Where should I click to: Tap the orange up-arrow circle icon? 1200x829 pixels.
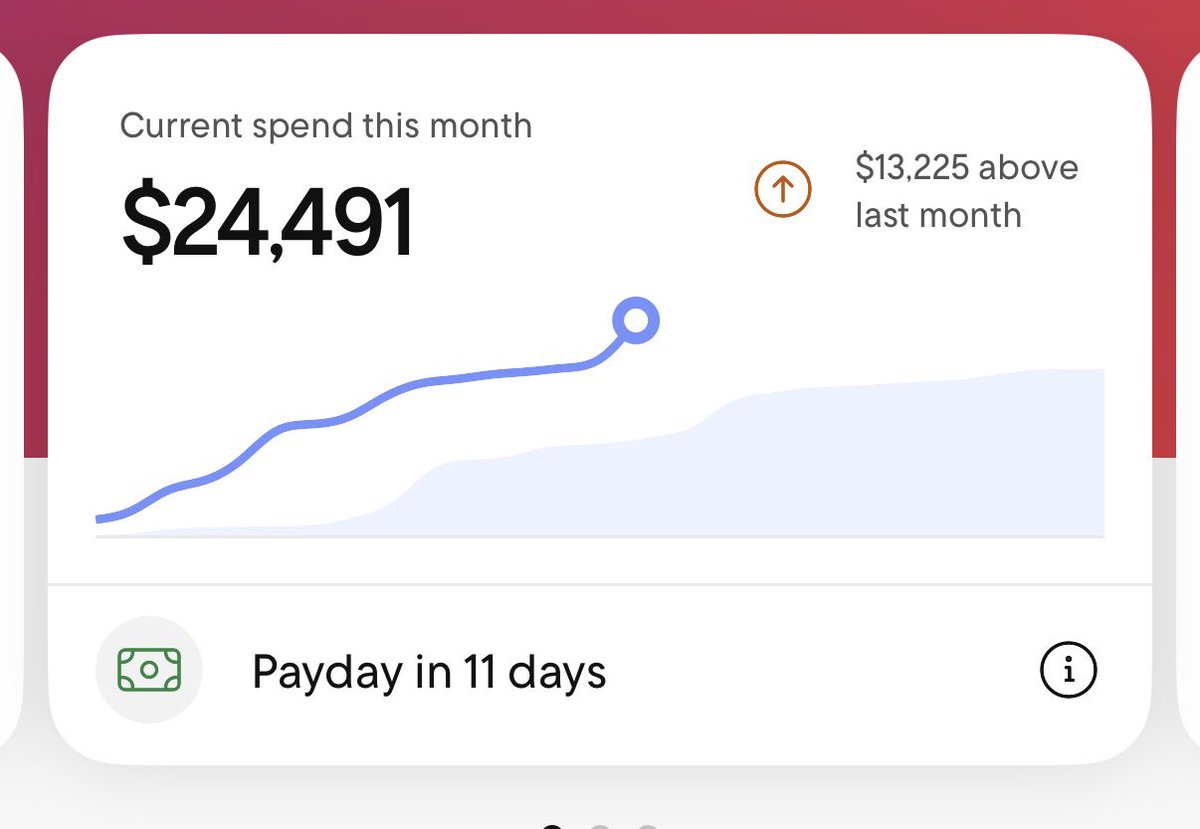[x=783, y=188]
